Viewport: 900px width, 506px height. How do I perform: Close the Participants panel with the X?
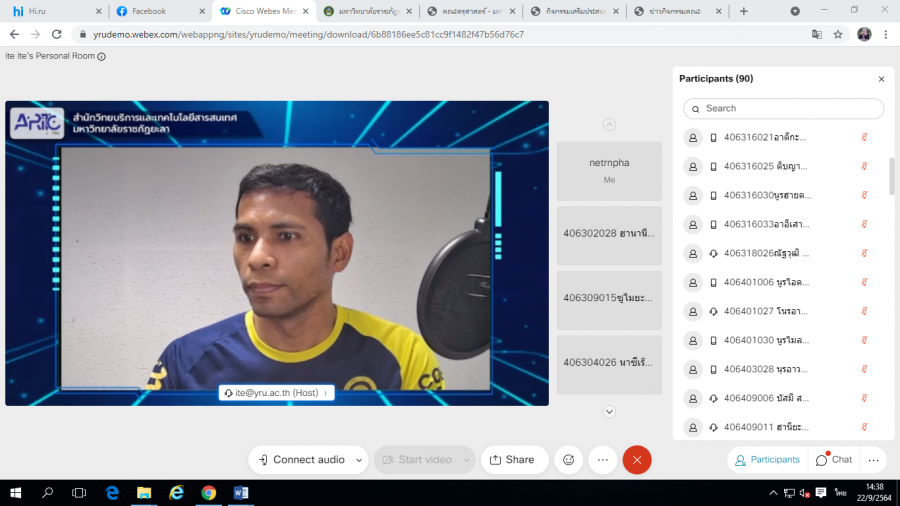click(x=881, y=79)
